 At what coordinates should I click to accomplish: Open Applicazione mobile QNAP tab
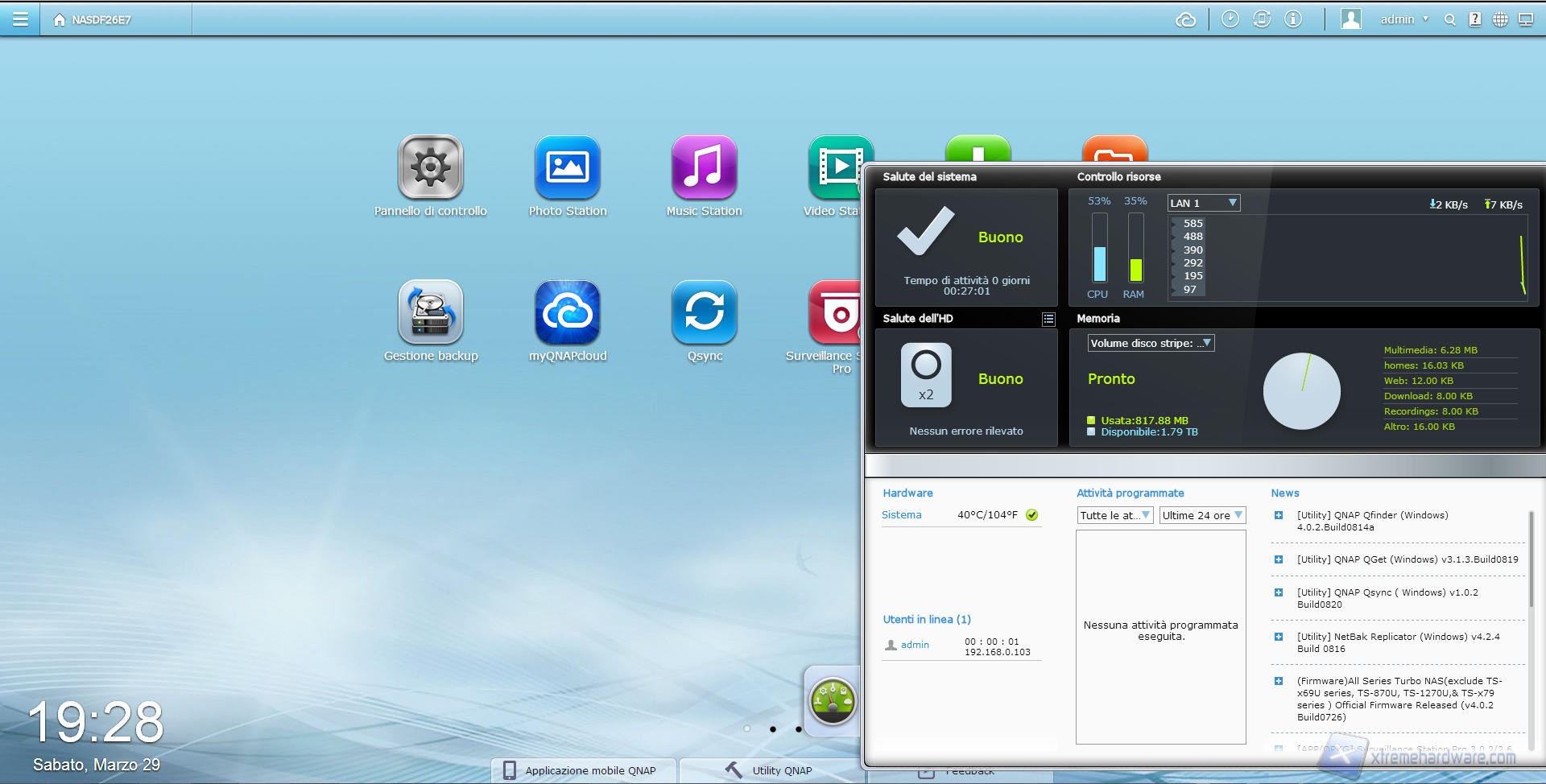(x=580, y=770)
